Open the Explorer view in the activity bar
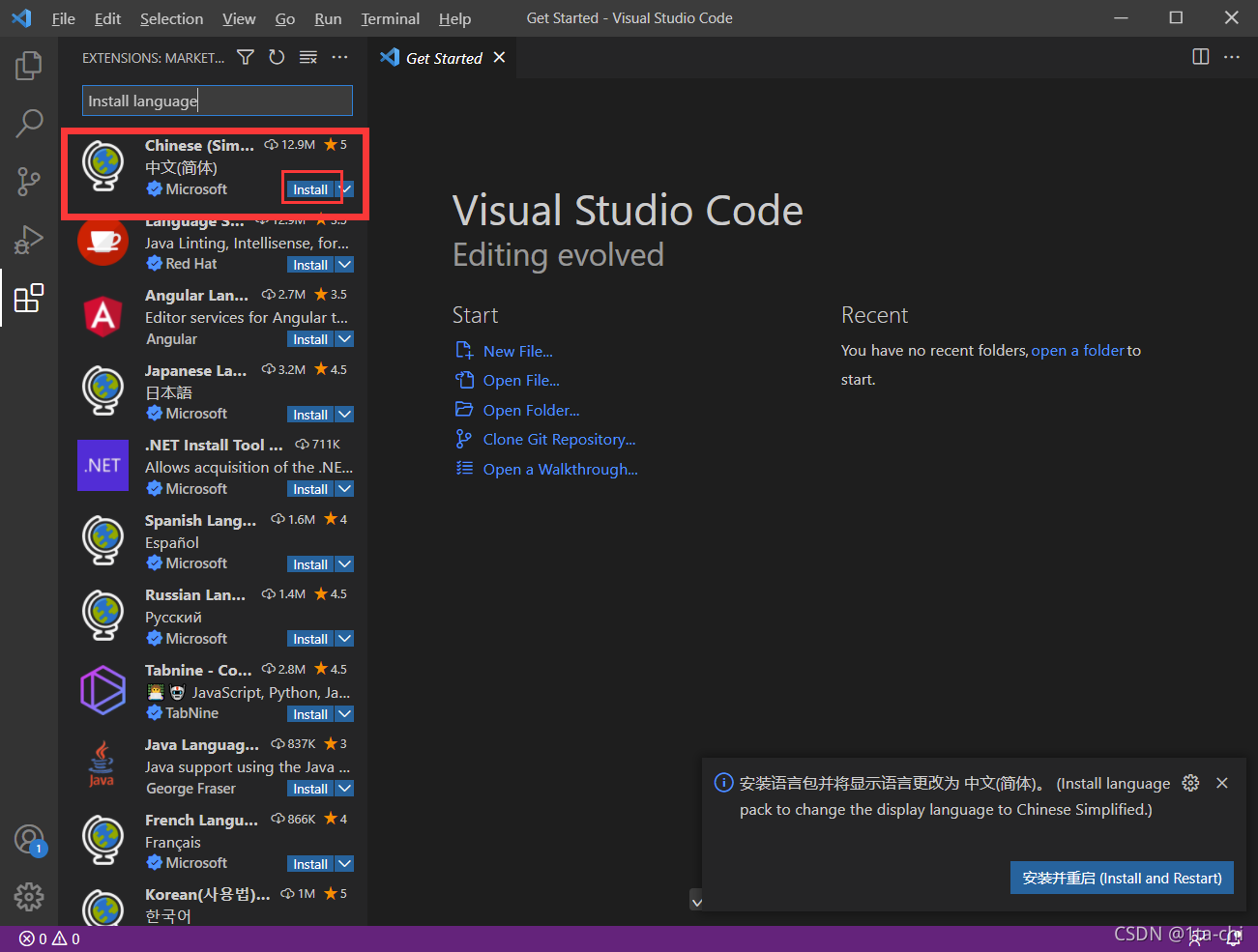The height and width of the screenshot is (952, 1258). pyautogui.click(x=29, y=65)
